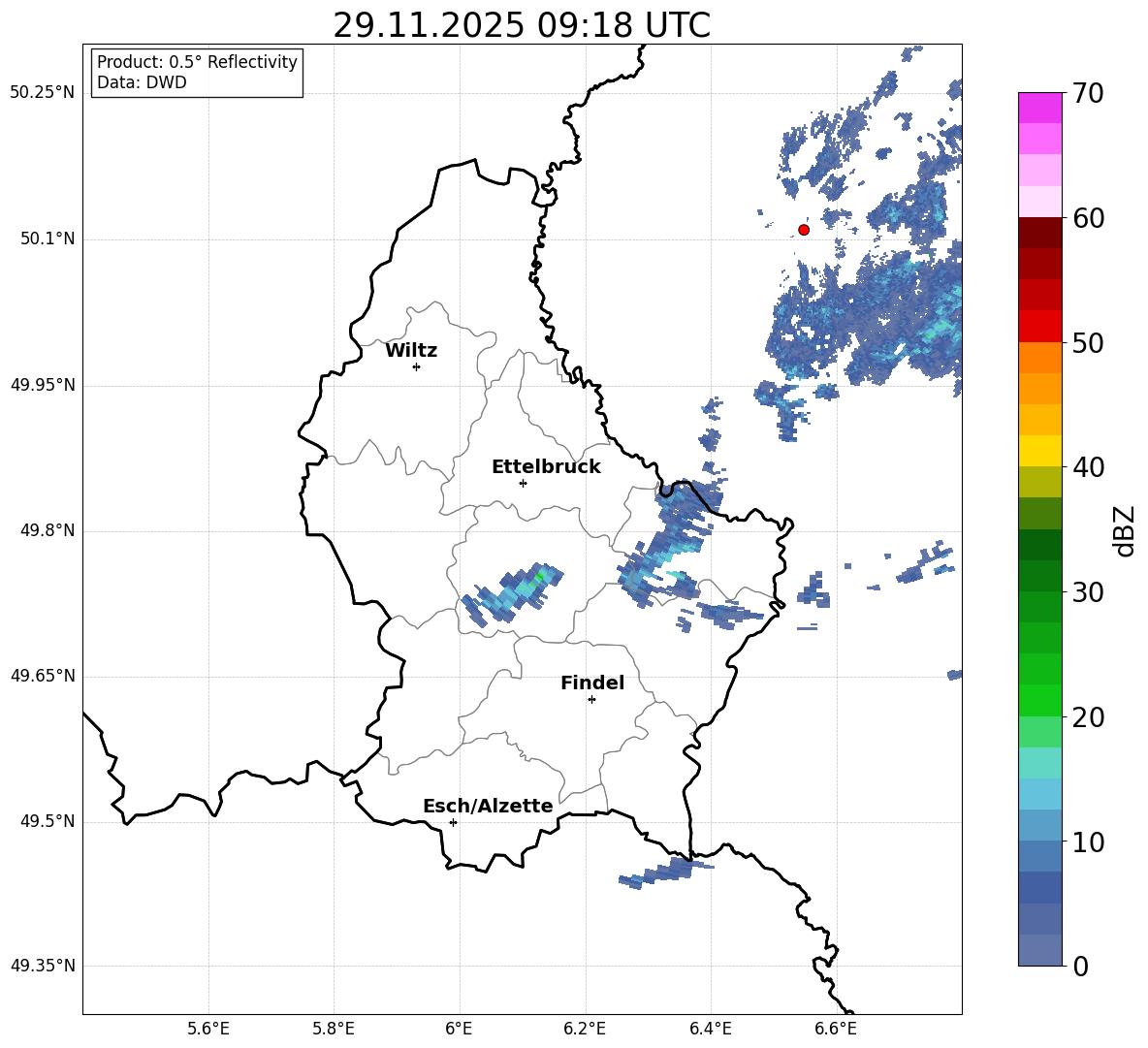Click the Findel station cross marker
The image size is (1148, 1048).
pos(591,700)
